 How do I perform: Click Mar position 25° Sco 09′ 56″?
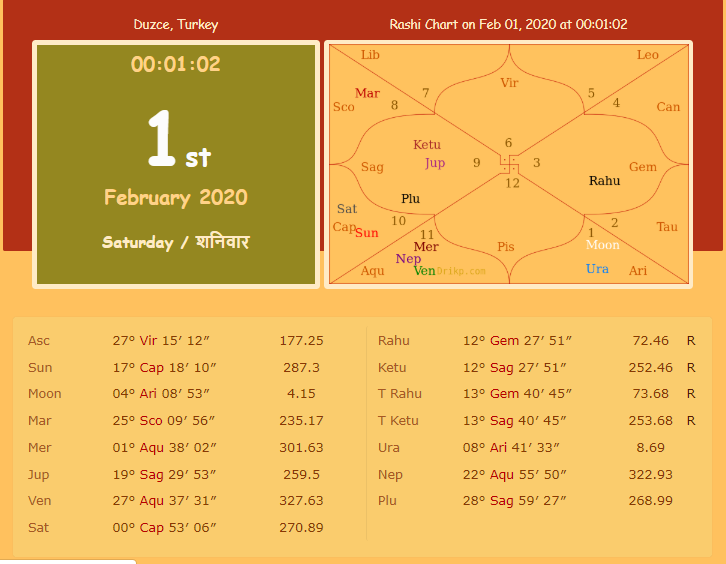tap(163, 420)
